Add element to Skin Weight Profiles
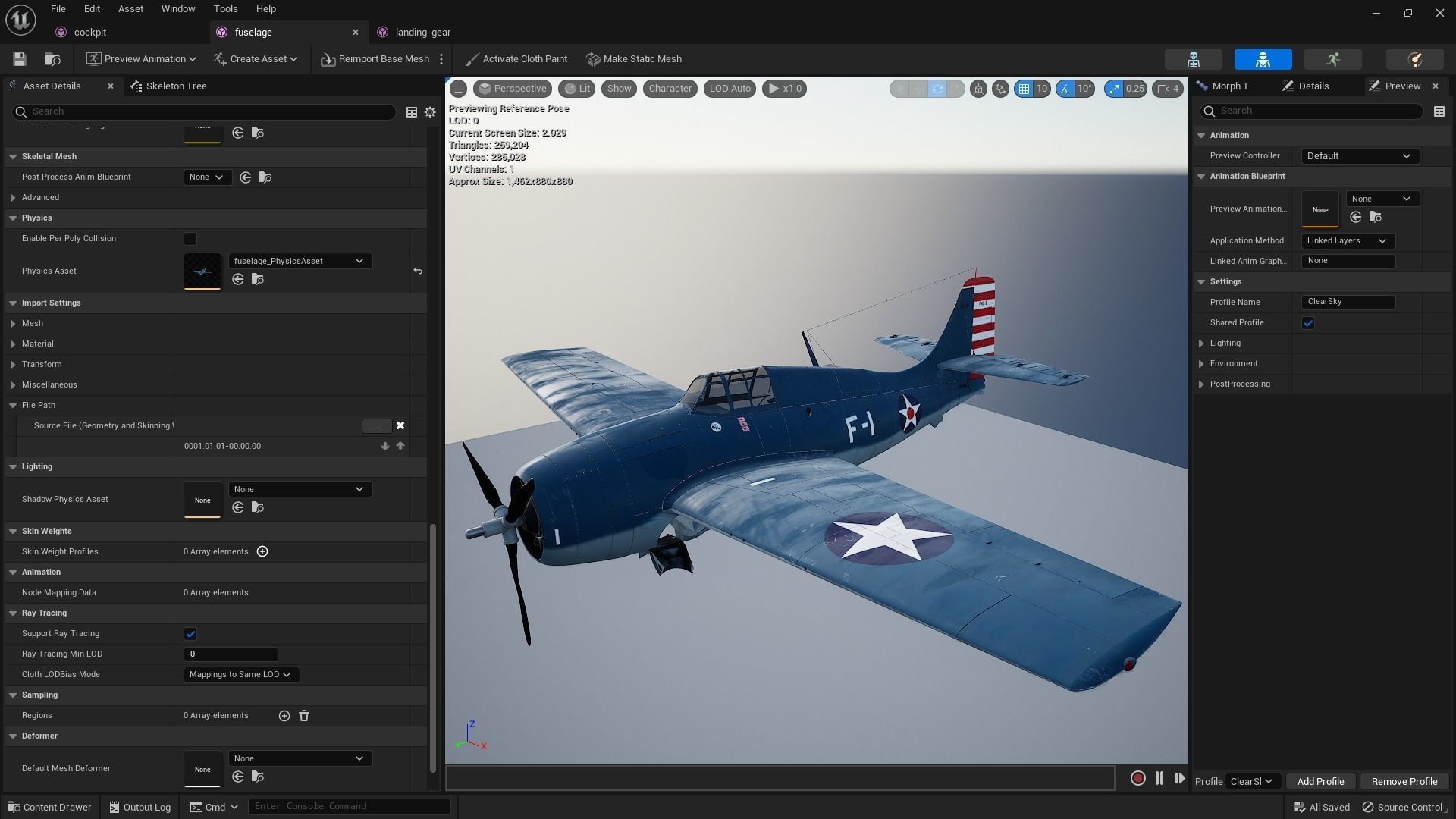 pos(262,551)
